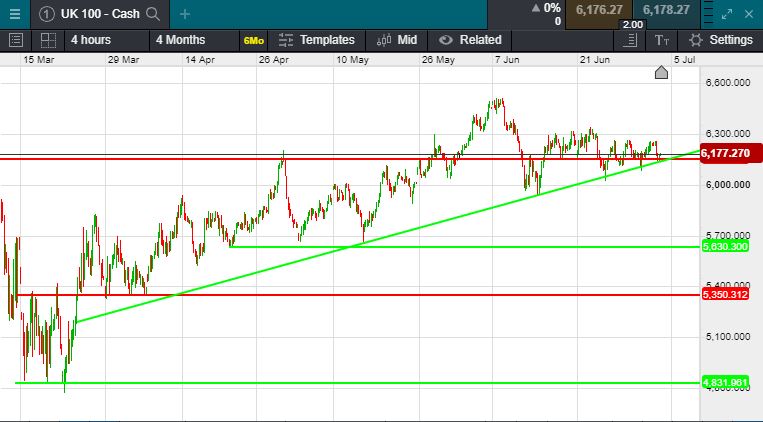The width and height of the screenshot is (763, 422).
Task: Open the text size Tt tool
Action: click(x=661, y=40)
